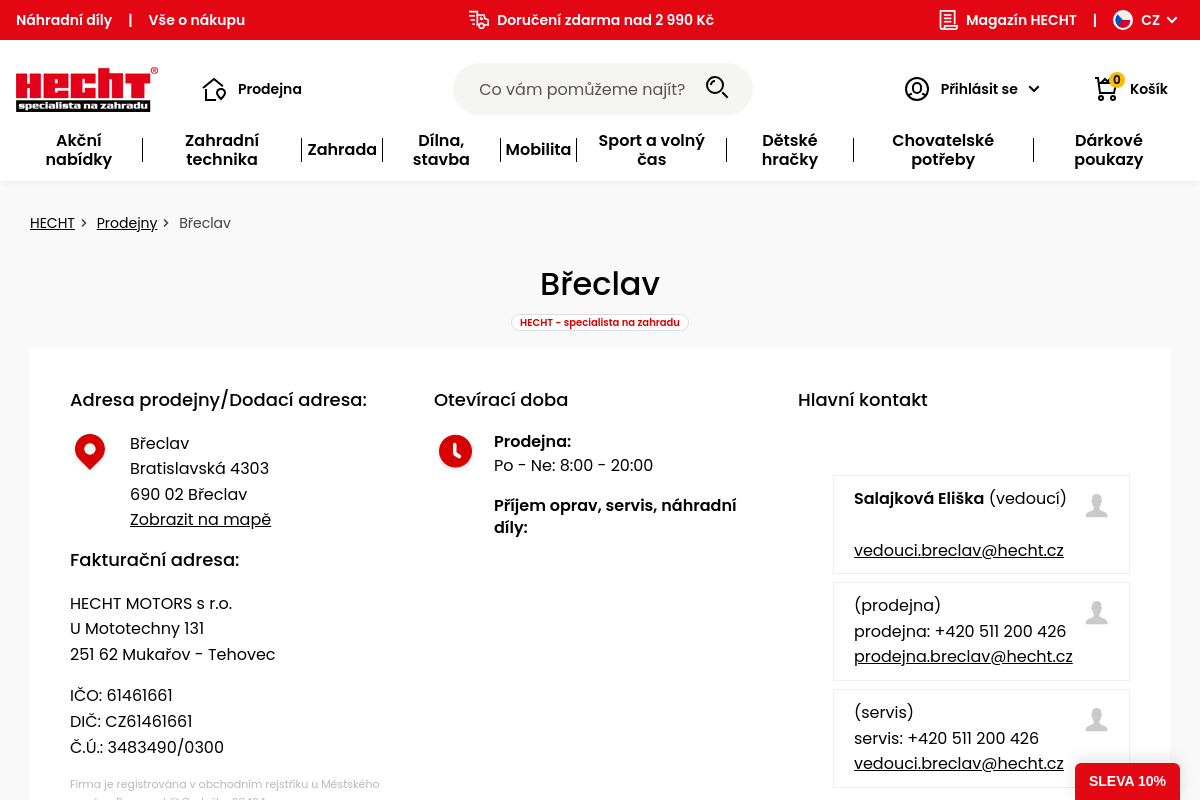Open Chovatelské potřeby menu

(943, 150)
